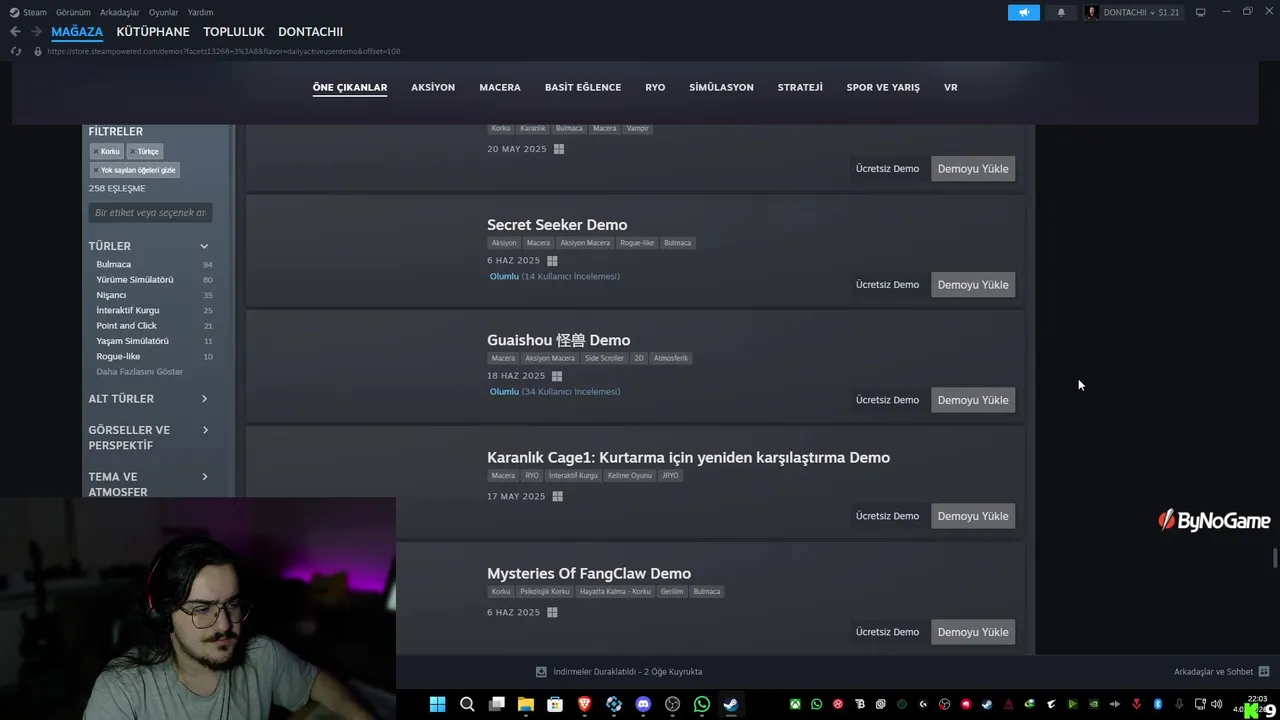This screenshot has width=1280, height=720.
Task: Show more genres with Daha Fazlasını Göster
Action: pos(140,372)
